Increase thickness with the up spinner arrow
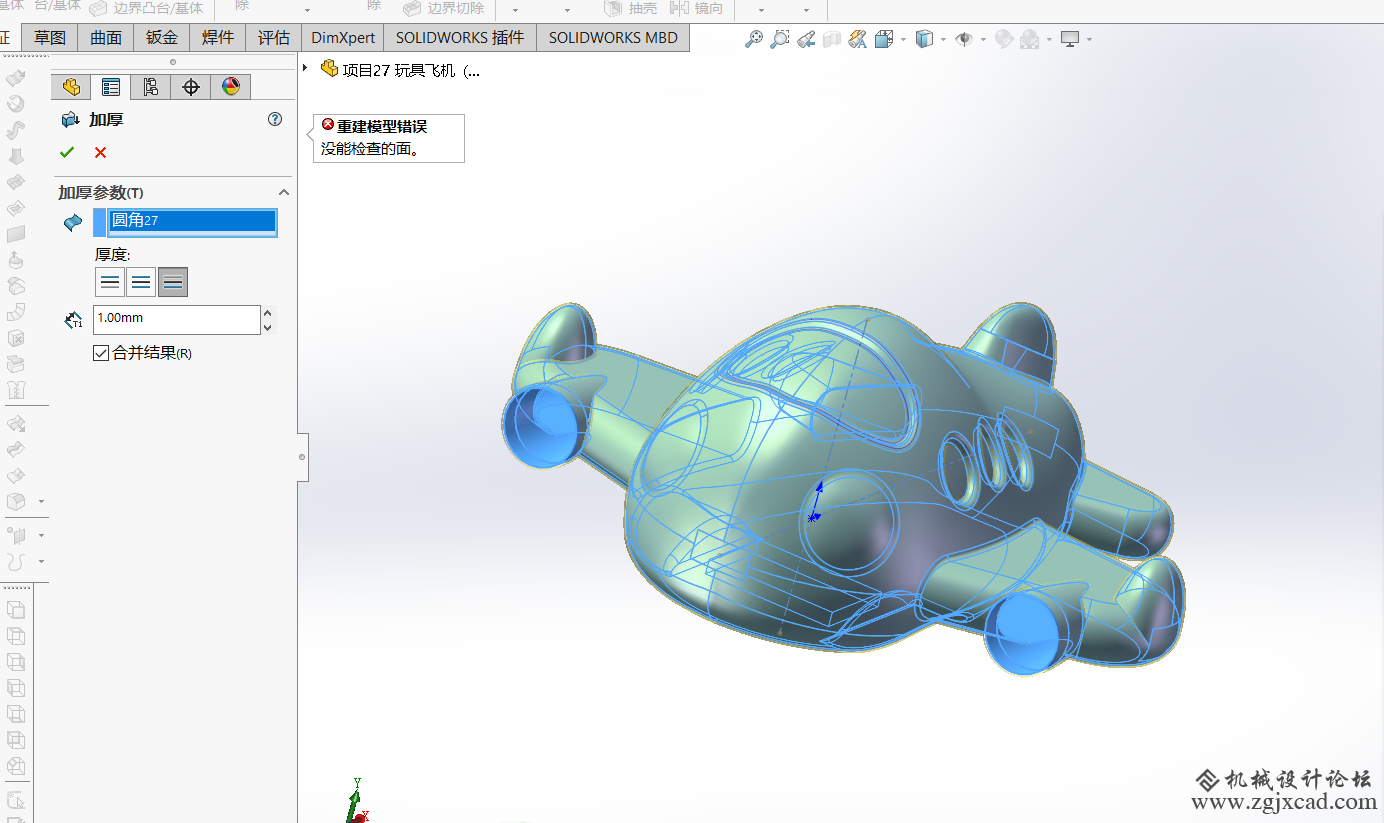The image size is (1384, 823). [267, 313]
